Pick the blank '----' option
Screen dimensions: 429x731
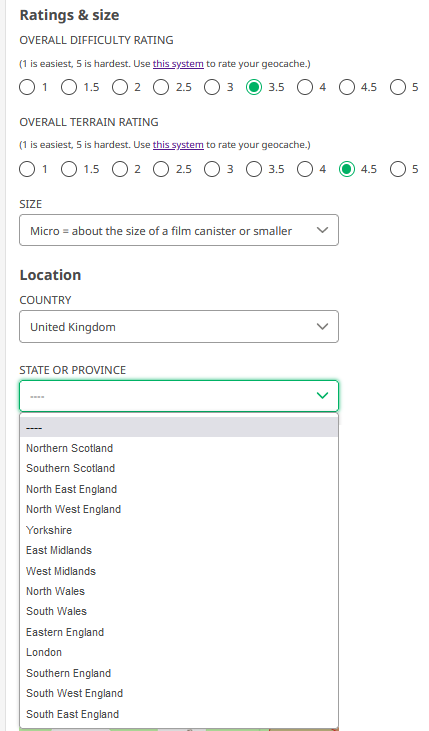pos(179,428)
